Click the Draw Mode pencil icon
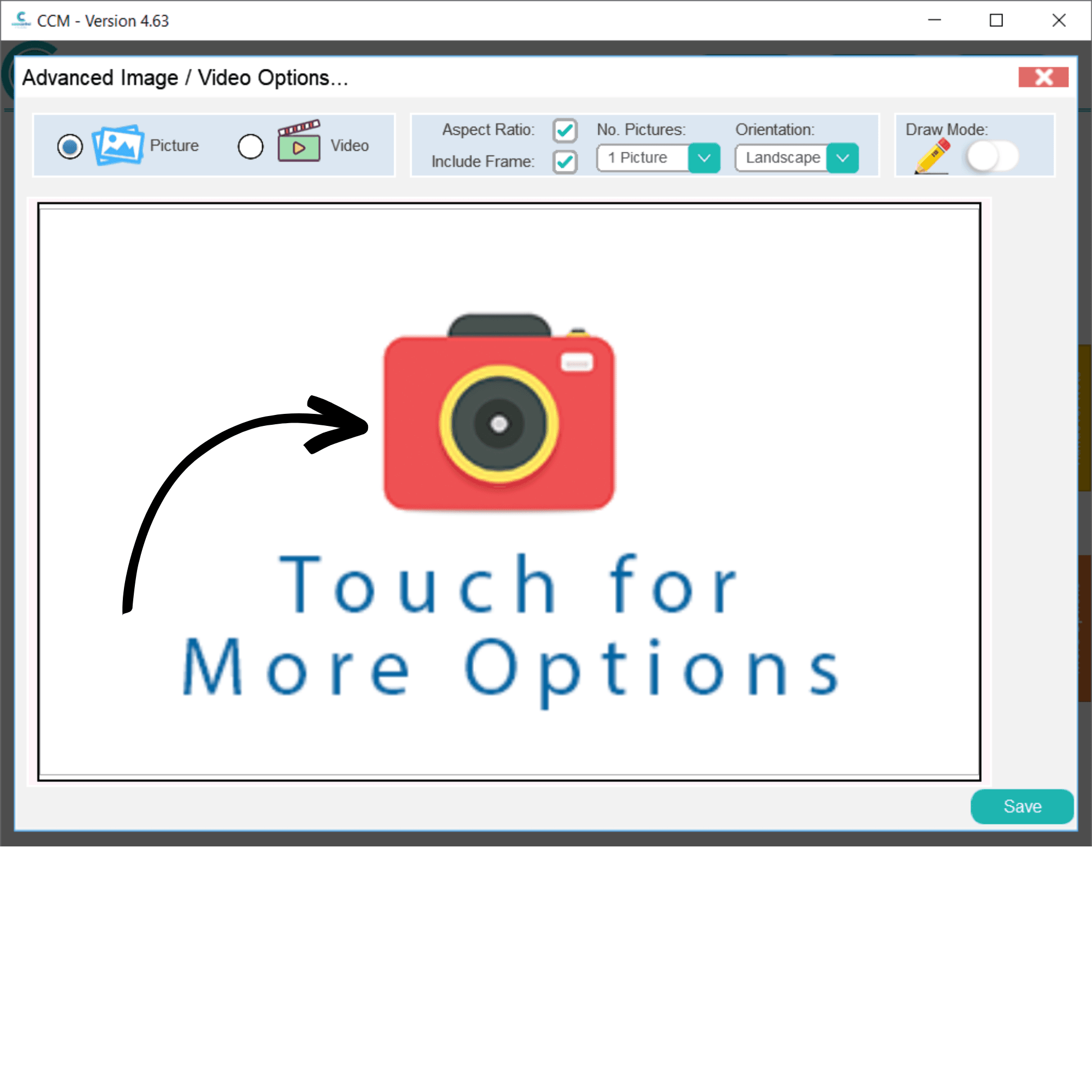Viewport: 1092px width, 1092px height. click(x=932, y=157)
